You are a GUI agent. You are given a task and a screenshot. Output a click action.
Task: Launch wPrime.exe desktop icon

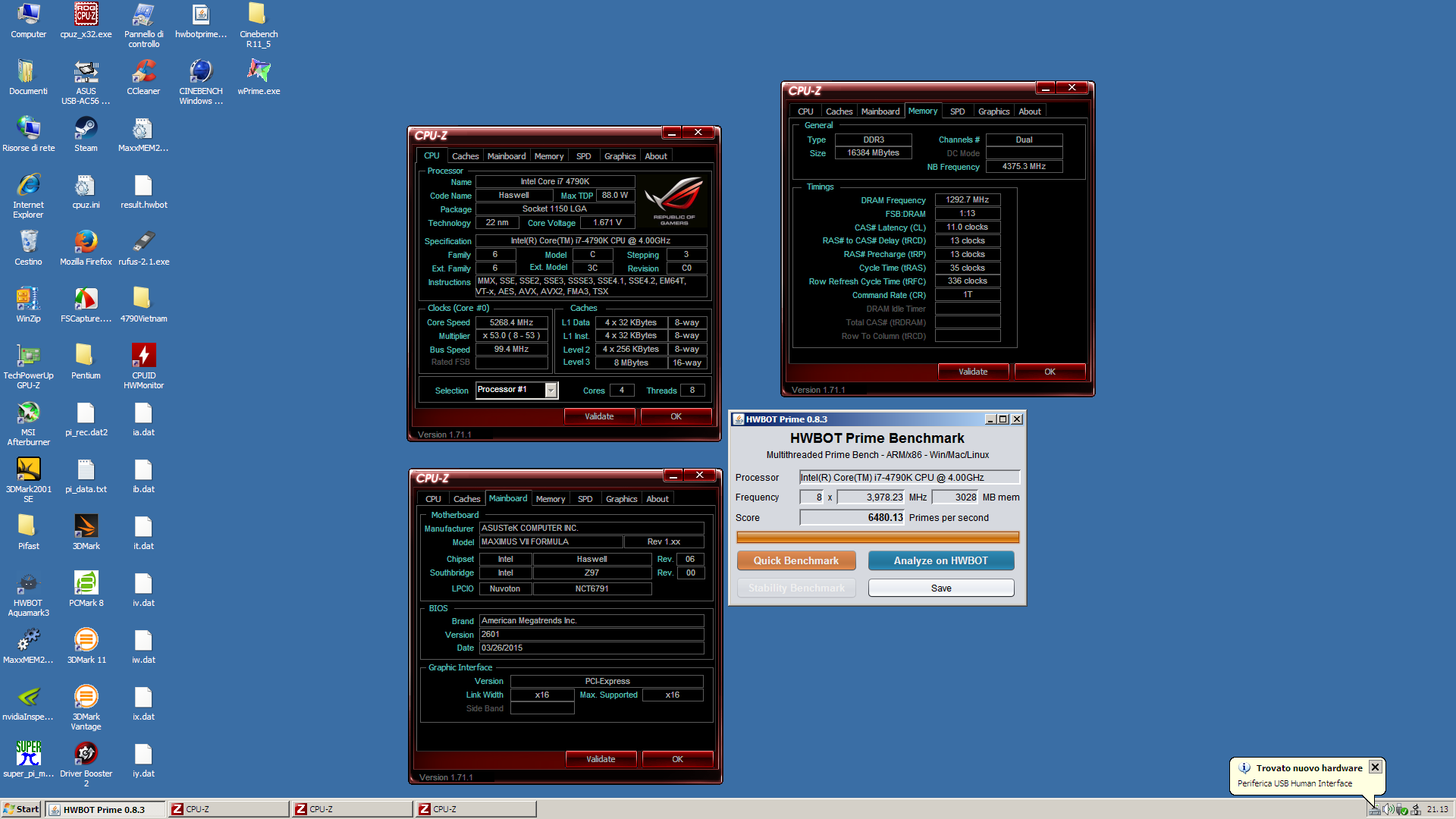tap(259, 77)
